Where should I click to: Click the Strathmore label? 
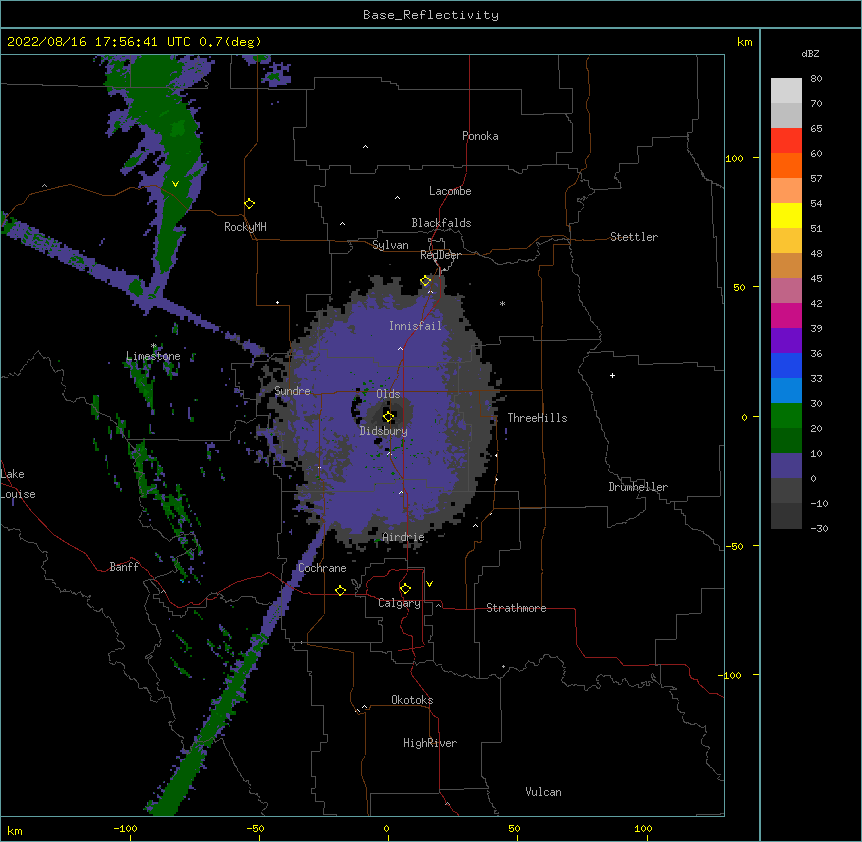pyautogui.click(x=516, y=608)
